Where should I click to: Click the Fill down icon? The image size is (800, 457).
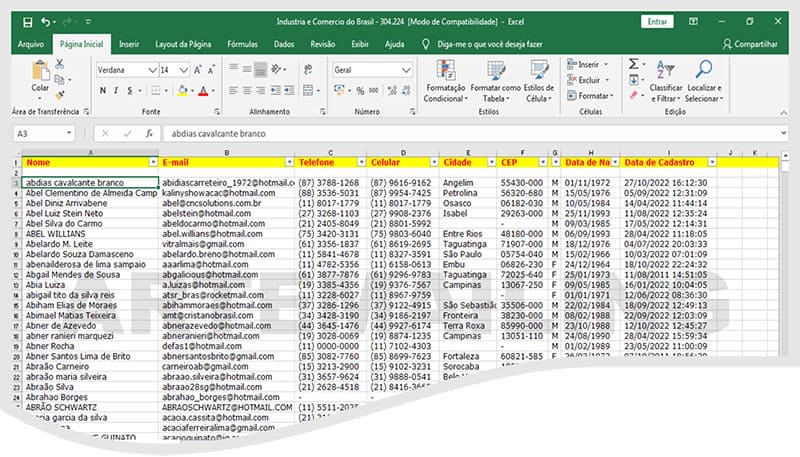point(633,80)
